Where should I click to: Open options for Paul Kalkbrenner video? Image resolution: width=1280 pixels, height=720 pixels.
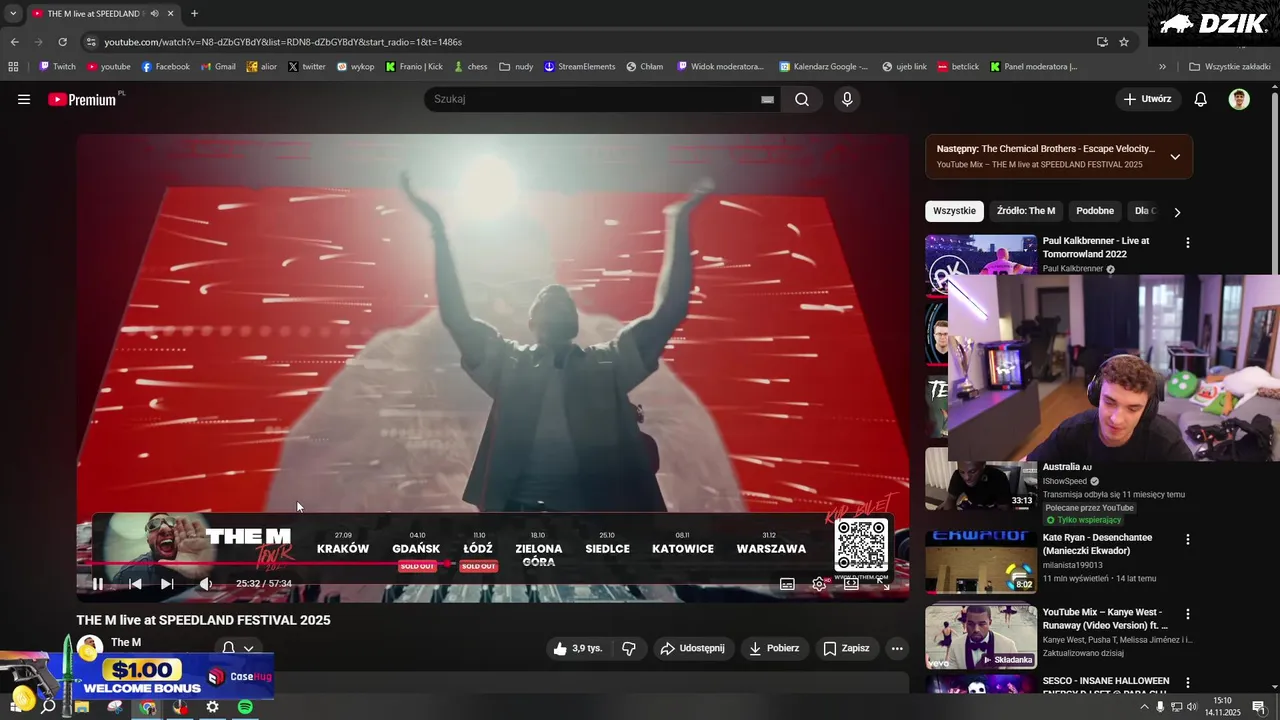pos(1188,243)
